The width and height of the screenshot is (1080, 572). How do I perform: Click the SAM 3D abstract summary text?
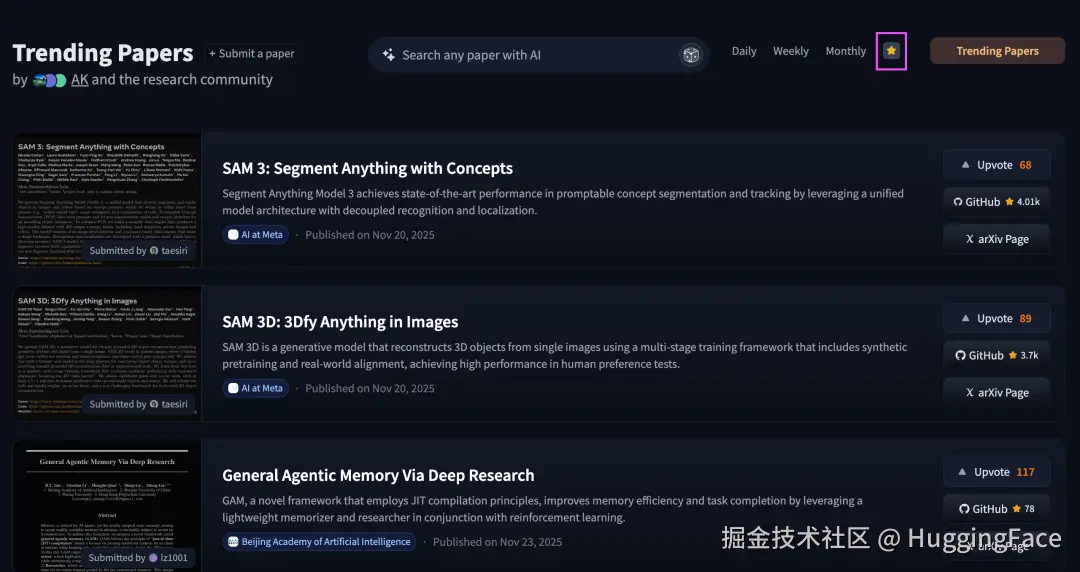[565, 356]
